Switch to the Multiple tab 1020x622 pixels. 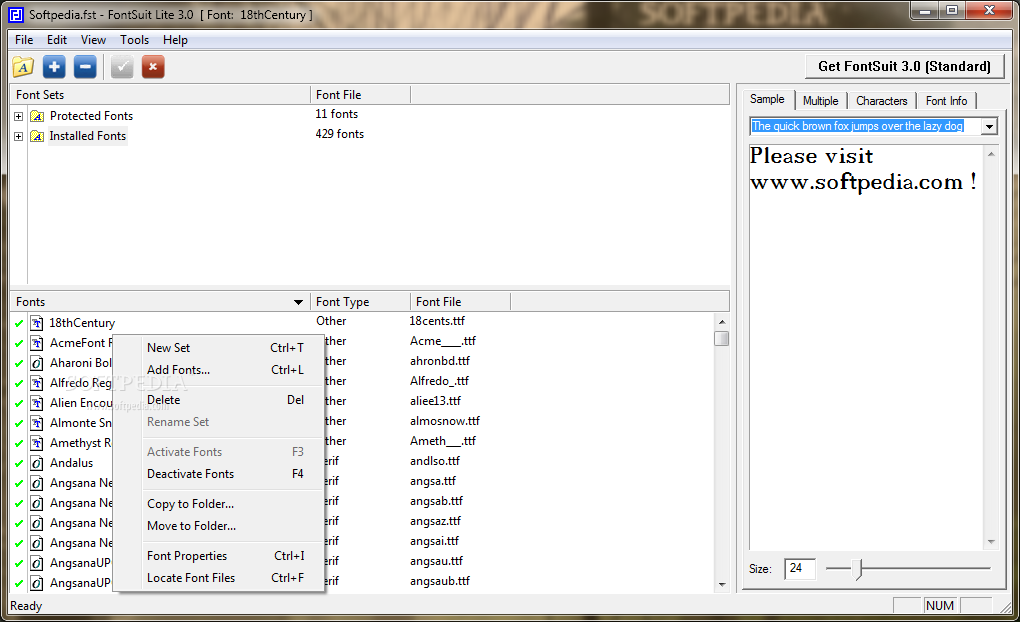click(x=820, y=101)
